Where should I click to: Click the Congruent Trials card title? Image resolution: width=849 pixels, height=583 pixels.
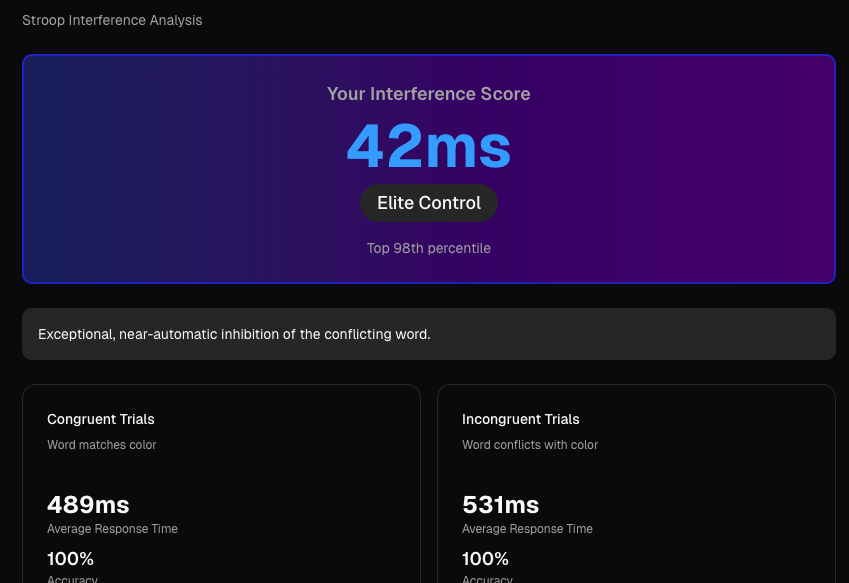tap(101, 419)
